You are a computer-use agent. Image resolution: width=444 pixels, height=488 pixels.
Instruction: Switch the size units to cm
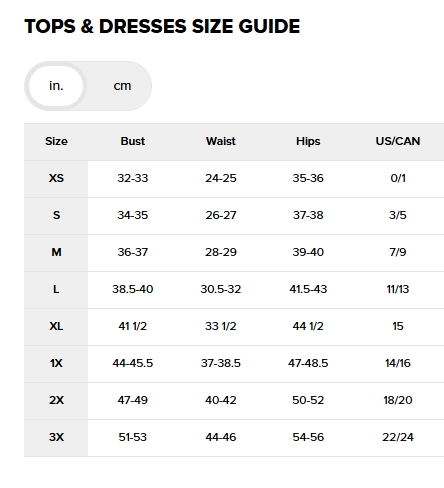122,86
